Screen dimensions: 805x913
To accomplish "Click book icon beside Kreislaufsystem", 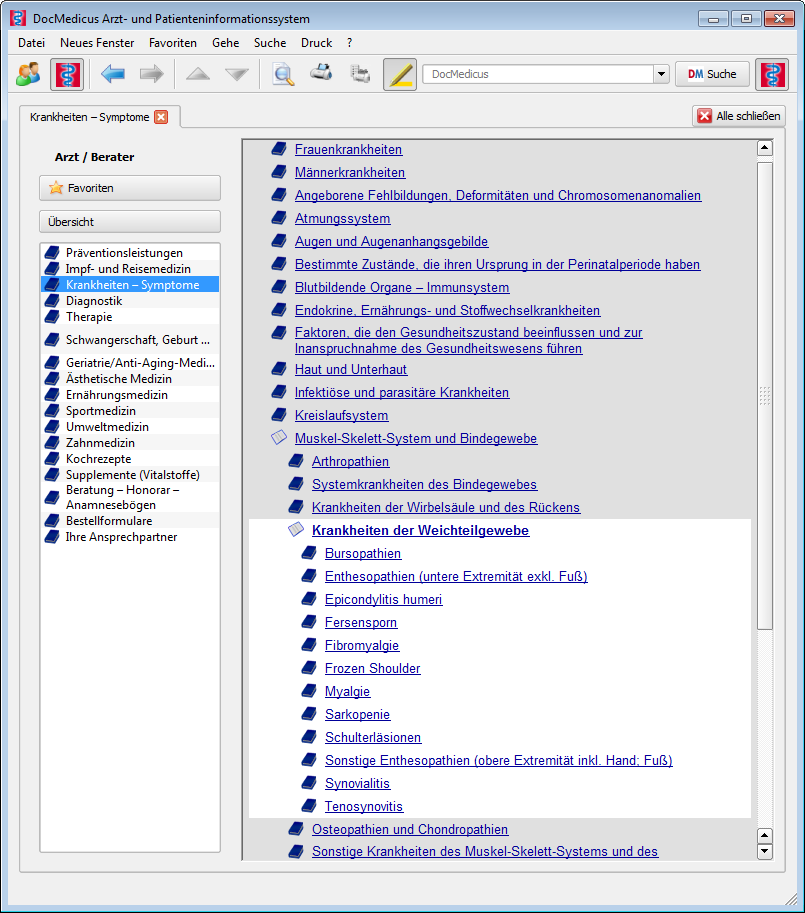I will [279, 415].
